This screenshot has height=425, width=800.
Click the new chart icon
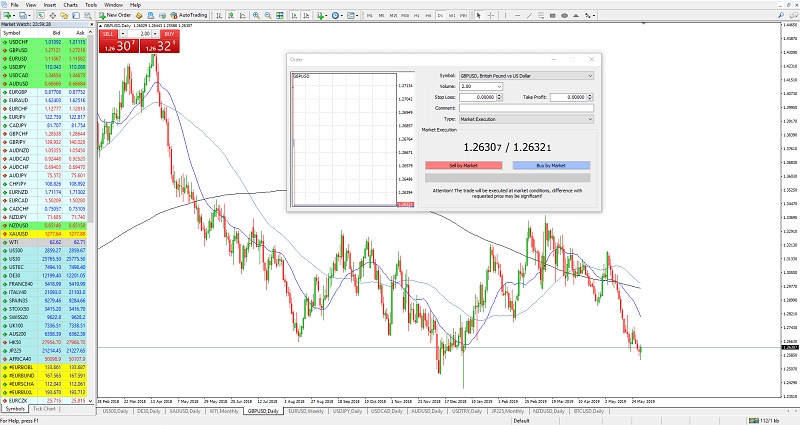click(9, 15)
